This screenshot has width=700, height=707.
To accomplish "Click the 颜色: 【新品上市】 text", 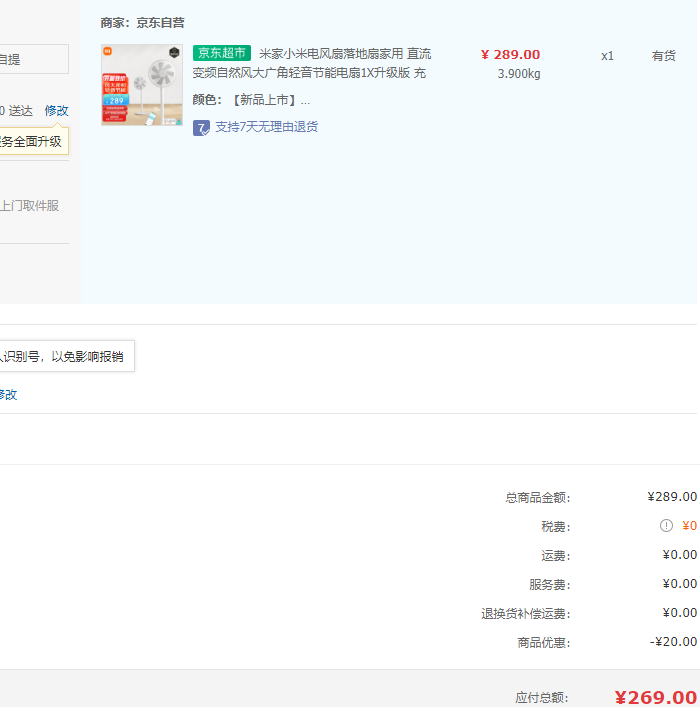I will point(251,100).
